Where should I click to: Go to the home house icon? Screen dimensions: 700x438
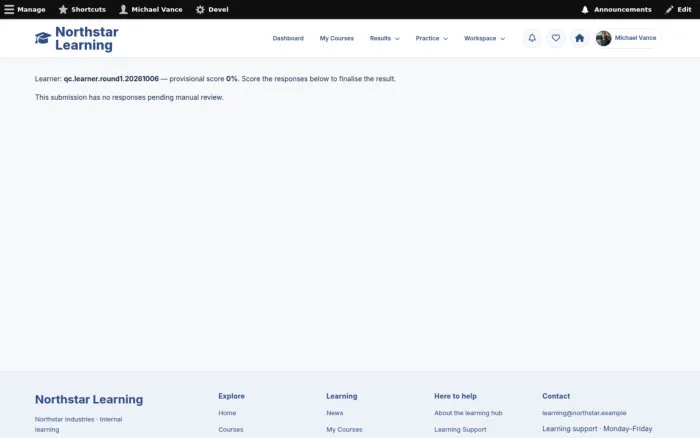click(x=579, y=38)
